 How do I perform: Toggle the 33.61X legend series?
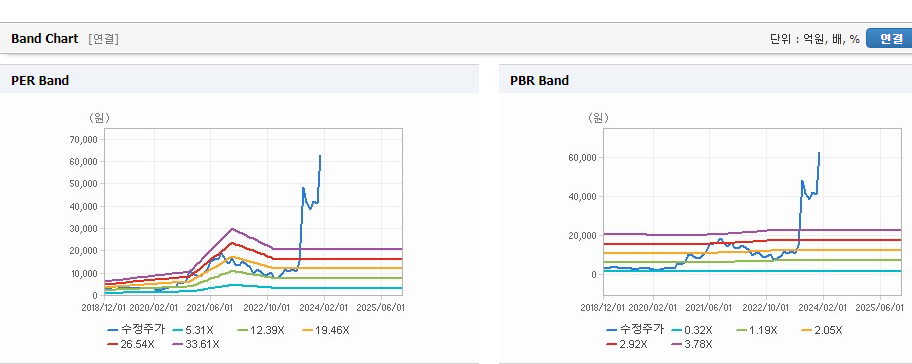tap(196, 344)
